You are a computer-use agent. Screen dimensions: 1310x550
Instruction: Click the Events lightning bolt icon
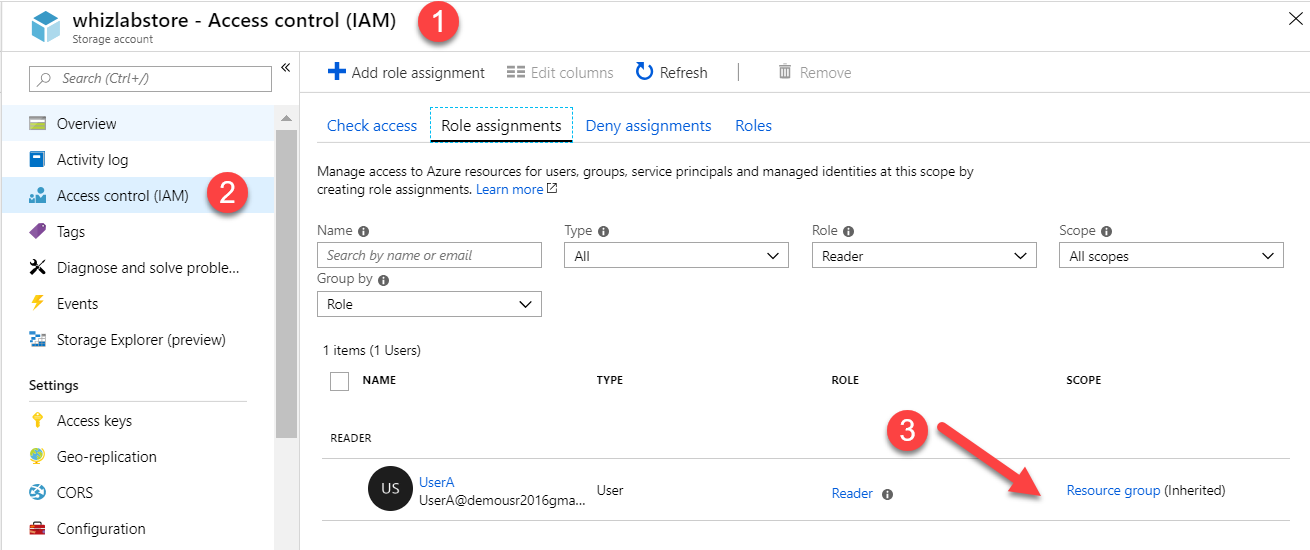pyautogui.click(x=38, y=303)
